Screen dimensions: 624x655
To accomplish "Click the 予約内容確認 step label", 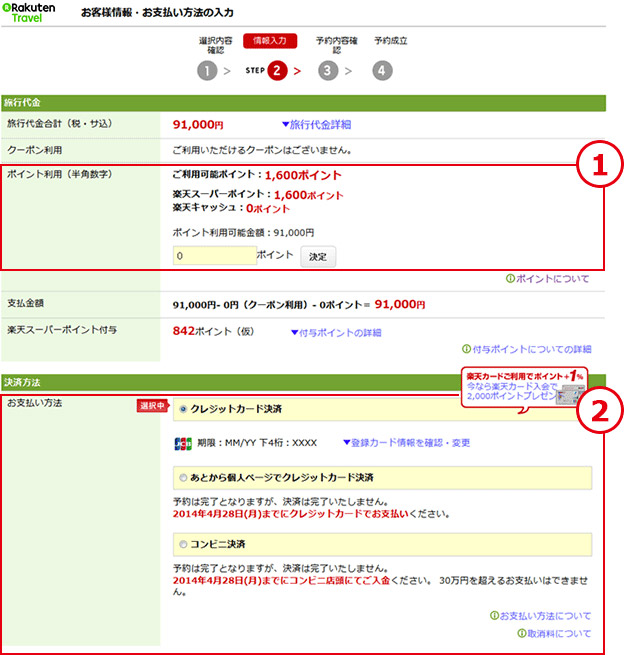I will pyautogui.click(x=337, y=45).
